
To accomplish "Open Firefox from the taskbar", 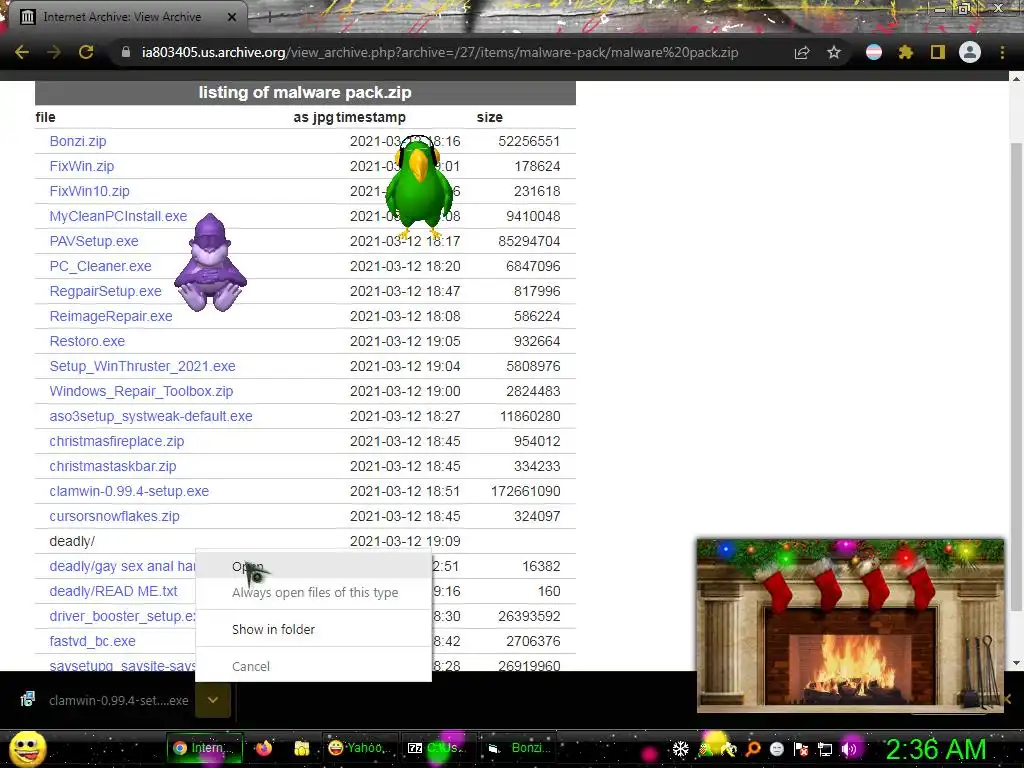I will tap(264, 748).
